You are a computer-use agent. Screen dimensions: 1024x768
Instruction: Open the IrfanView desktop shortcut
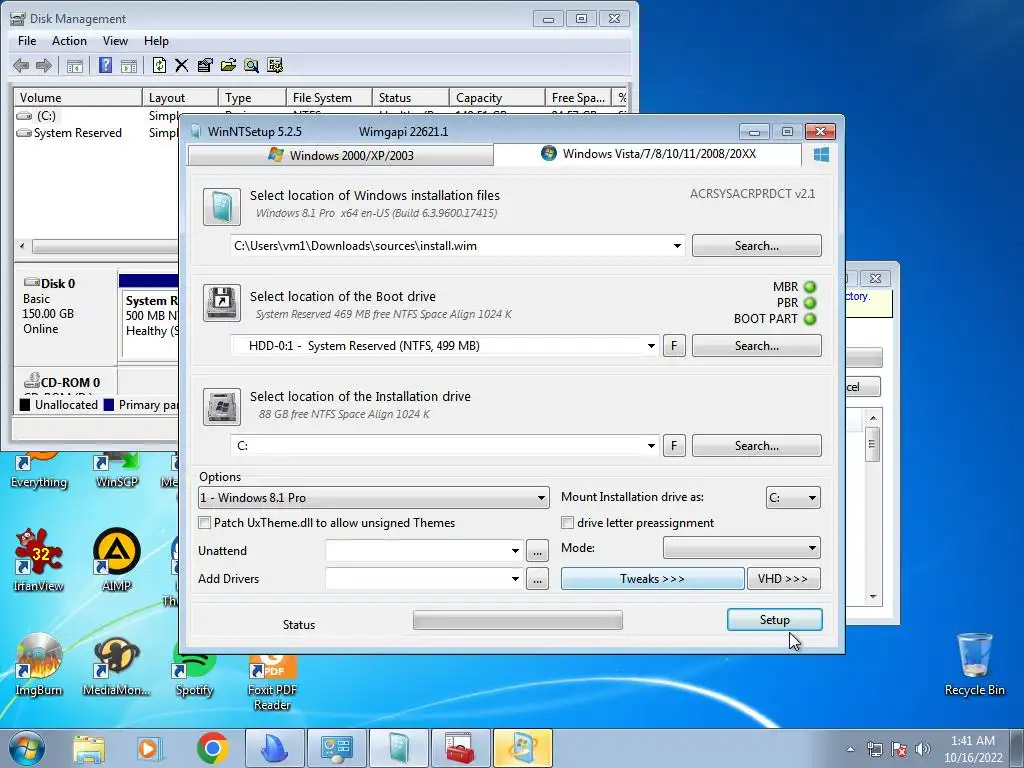(x=39, y=559)
